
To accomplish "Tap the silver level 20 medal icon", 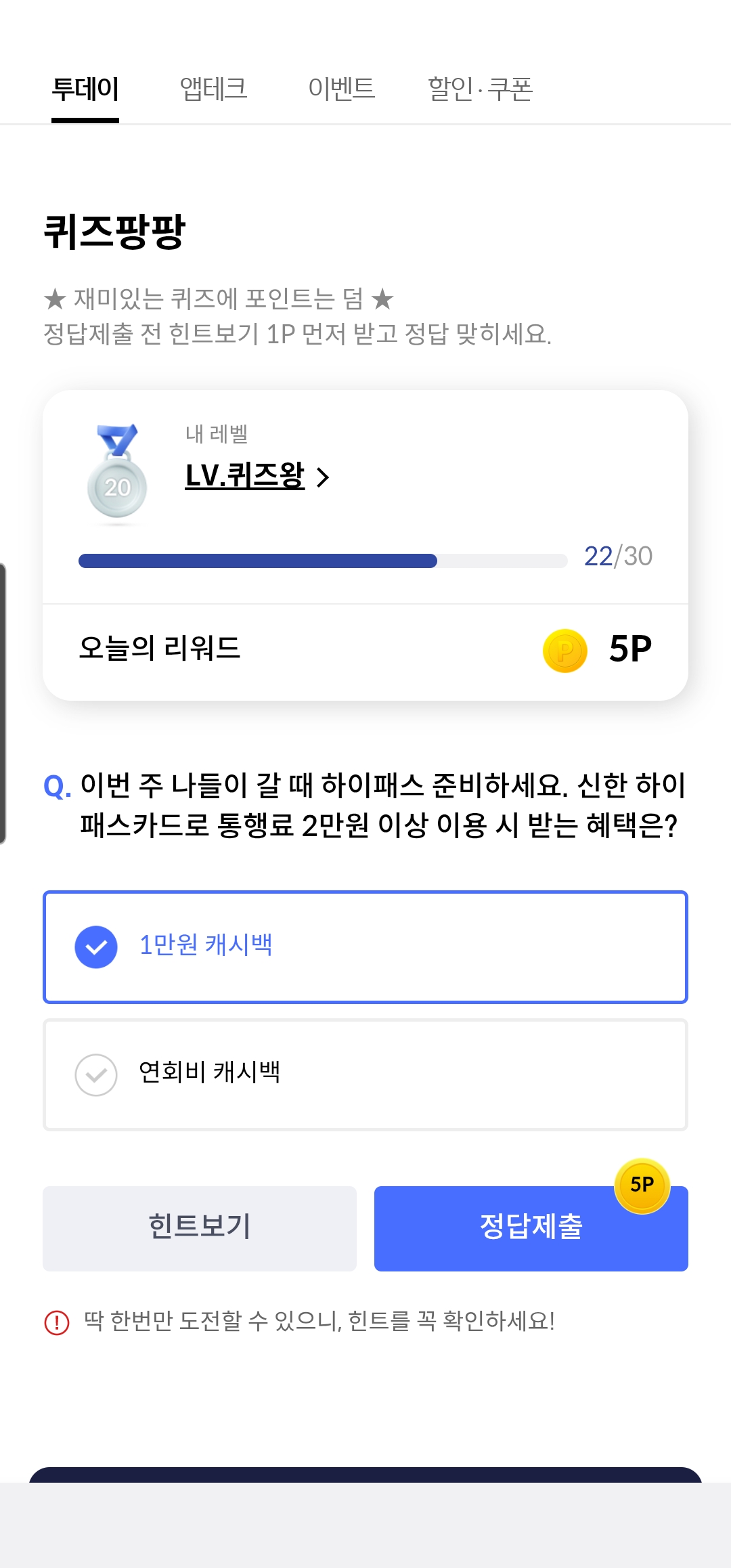I will tap(117, 472).
